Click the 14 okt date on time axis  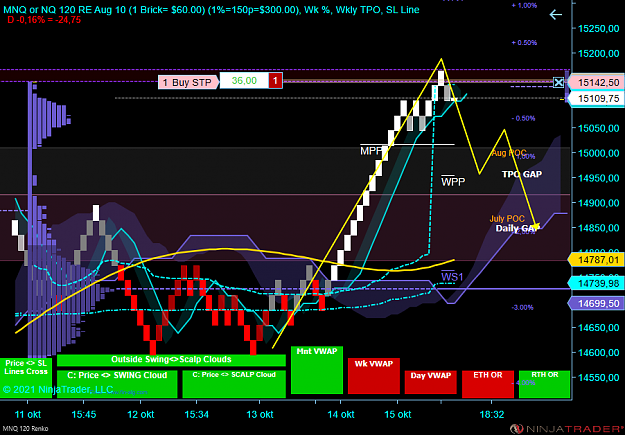341,414
